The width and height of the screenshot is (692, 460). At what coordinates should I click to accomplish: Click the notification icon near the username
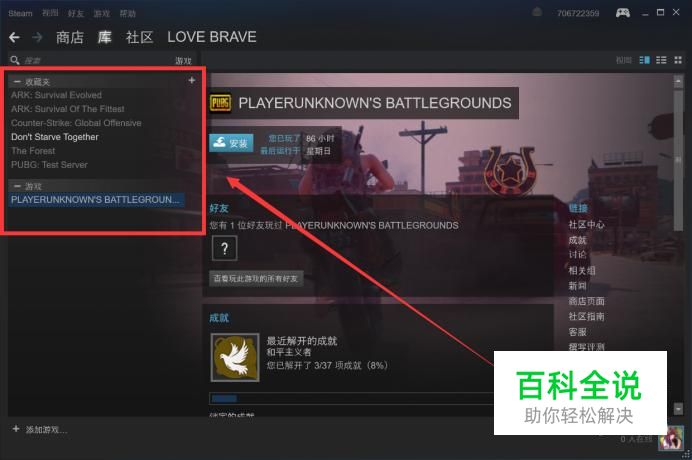537,12
